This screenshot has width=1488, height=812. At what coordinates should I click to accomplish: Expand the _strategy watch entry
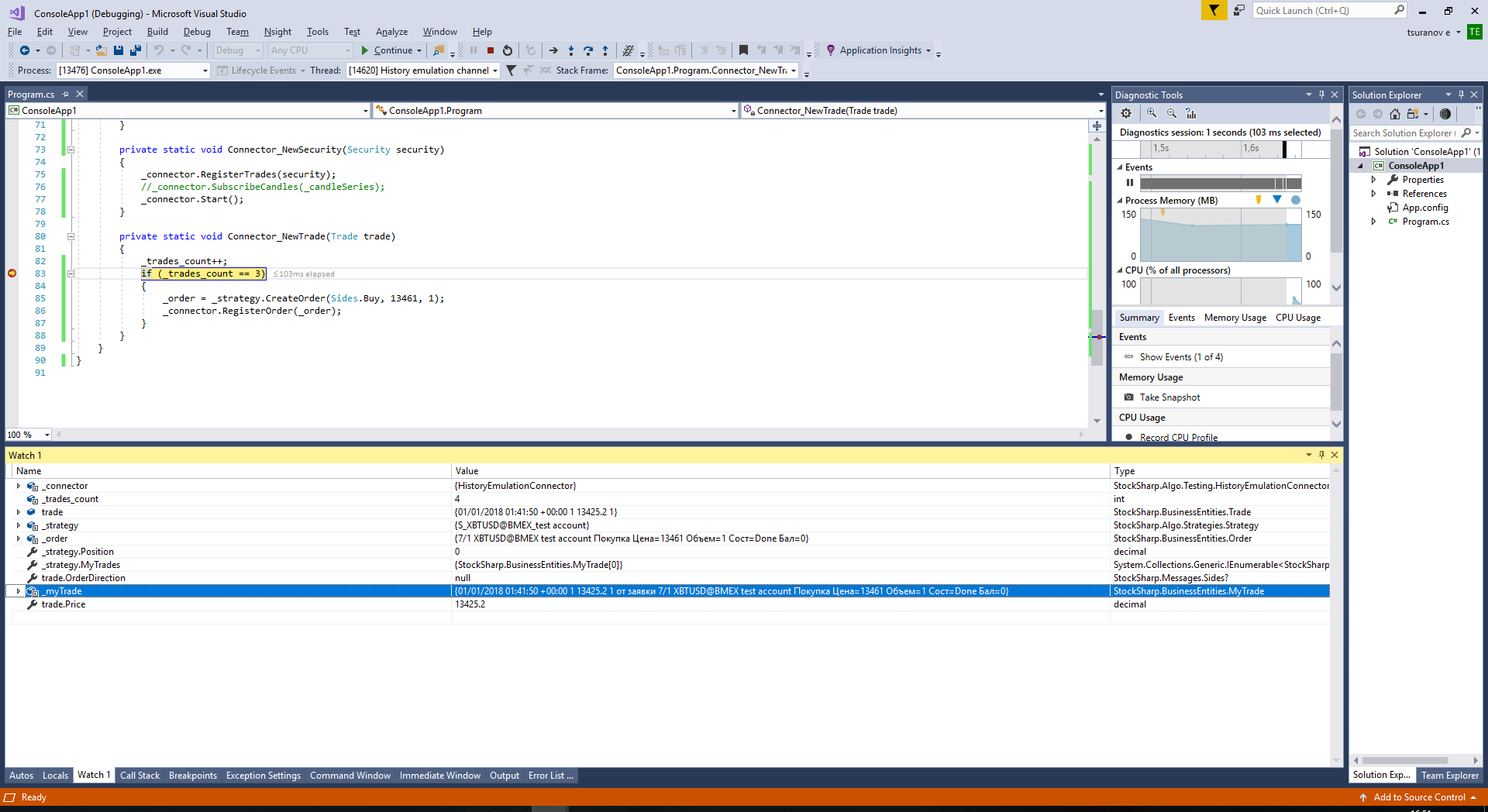point(19,525)
